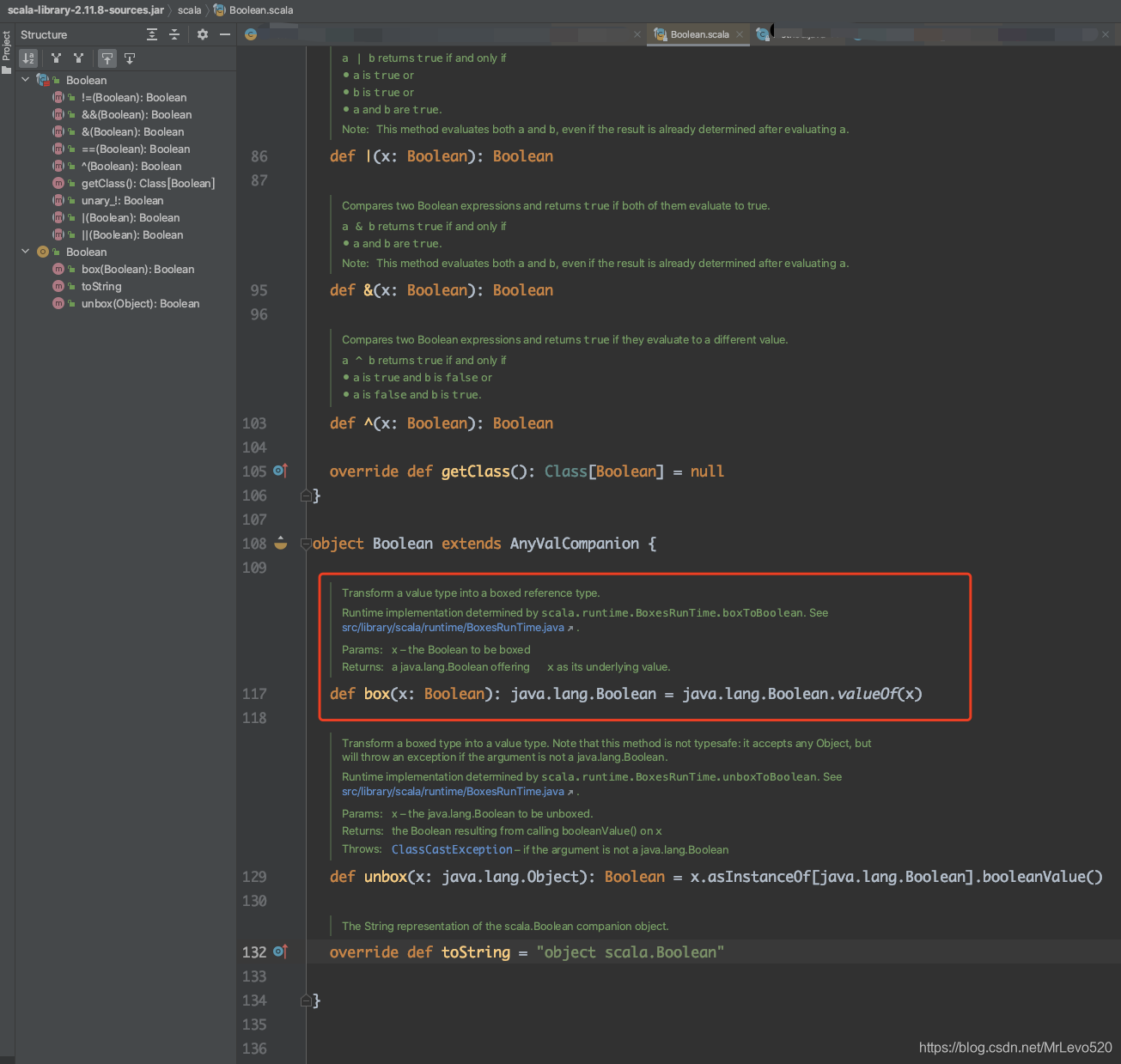Screen dimensions: 1121x1064
Task: Select &(Boolean): Boolean in Structure tree
Action: click(x=133, y=131)
